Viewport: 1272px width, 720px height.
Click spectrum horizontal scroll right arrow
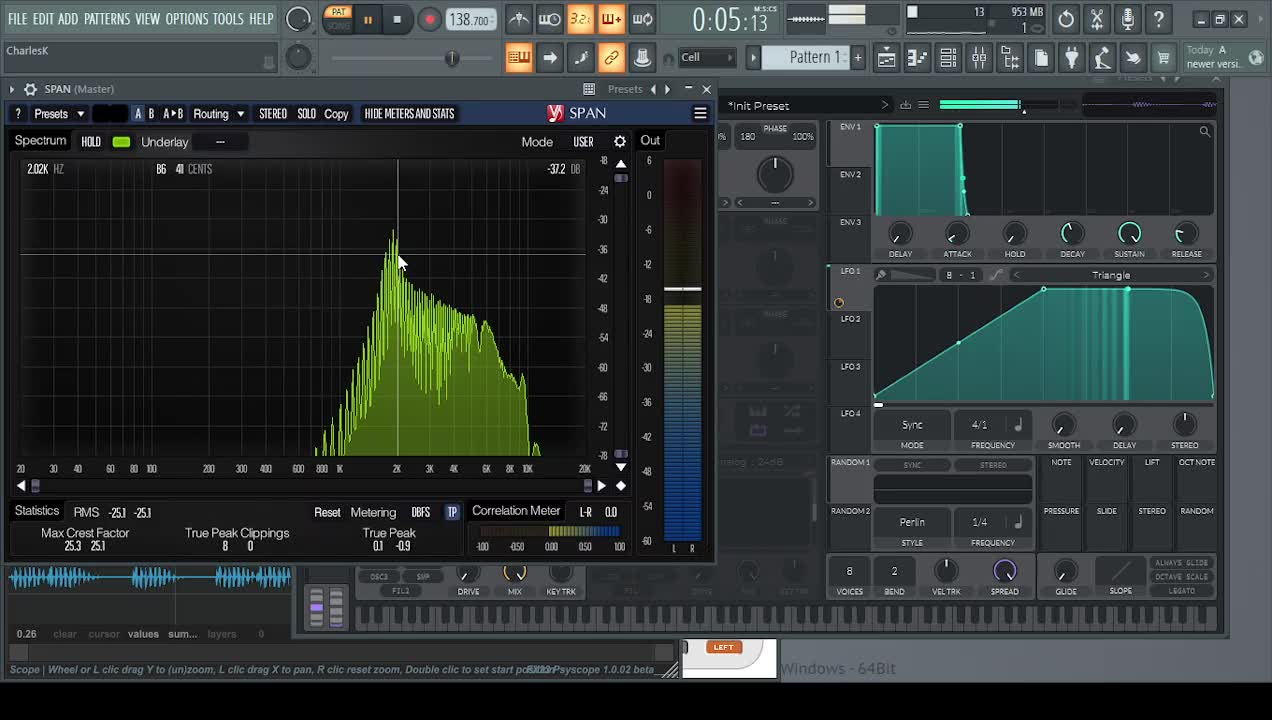(x=601, y=486)
